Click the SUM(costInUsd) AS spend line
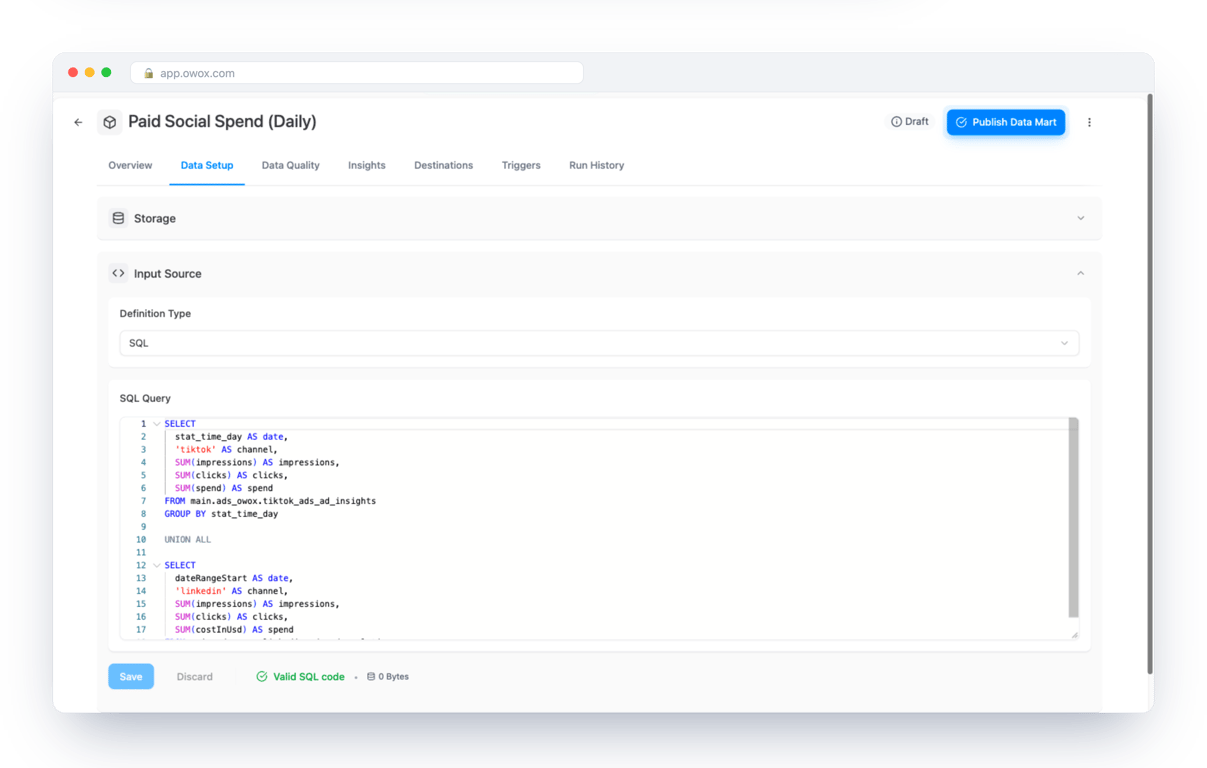Viewport: 1207px width, 768px height. pos(234,630)
